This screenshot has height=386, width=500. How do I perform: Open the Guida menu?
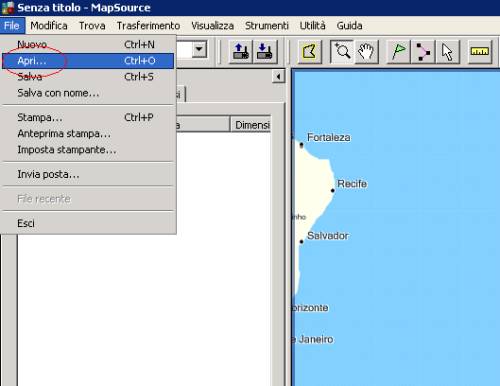[349, 26]
